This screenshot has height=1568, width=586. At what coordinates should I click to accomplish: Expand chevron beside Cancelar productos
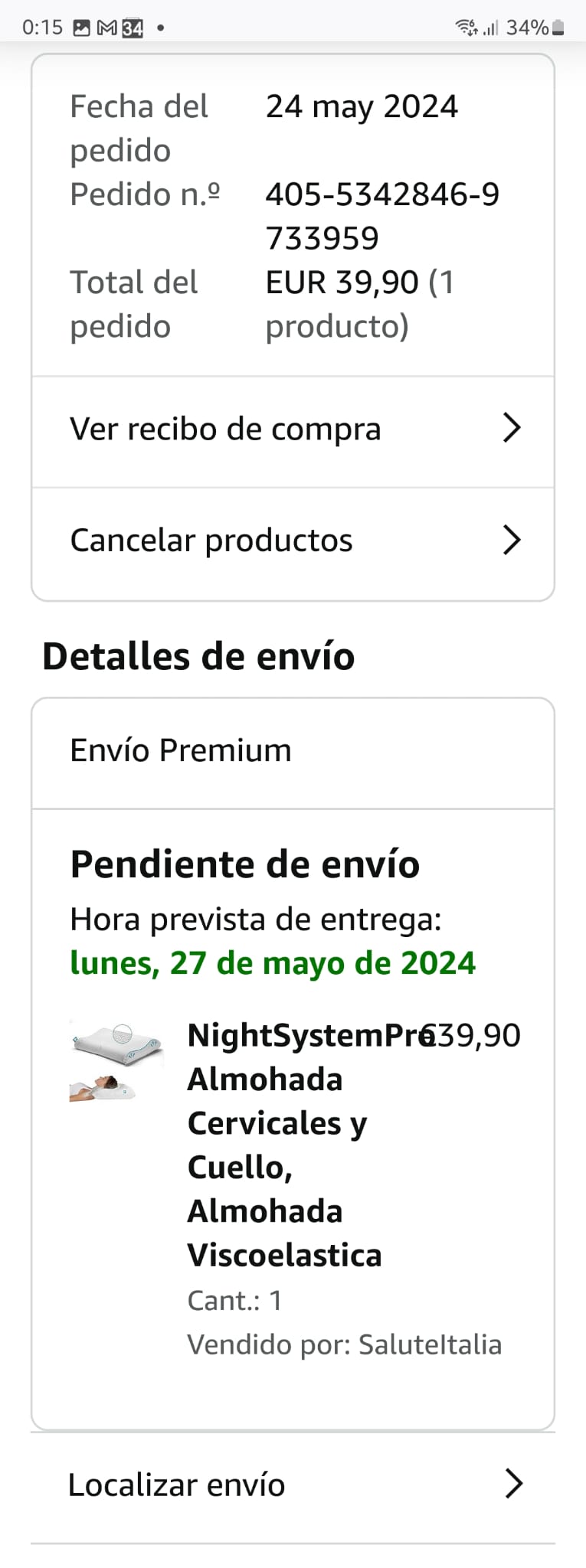512,540
